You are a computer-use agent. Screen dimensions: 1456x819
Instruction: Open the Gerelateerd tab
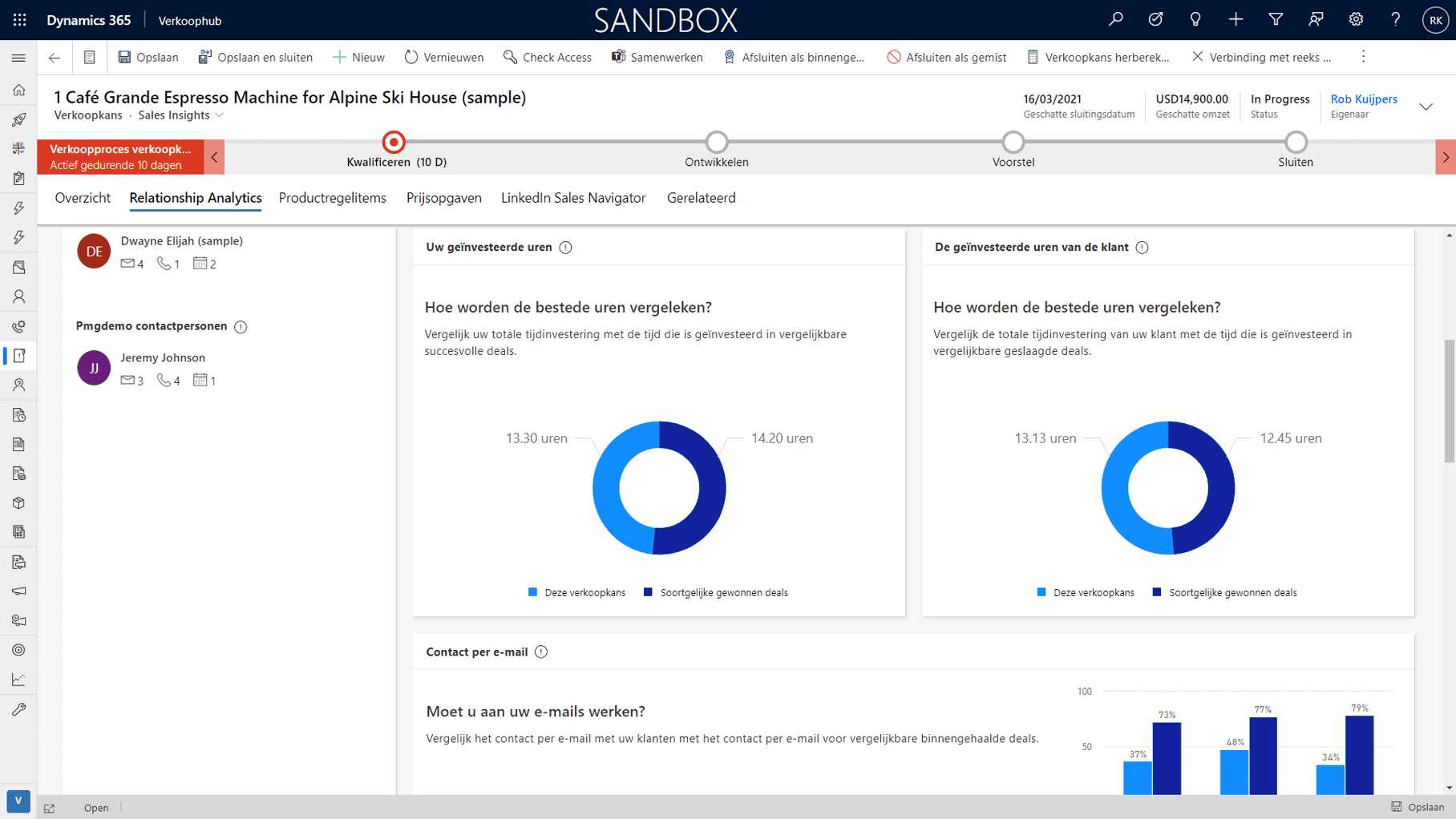click(702, 198)
